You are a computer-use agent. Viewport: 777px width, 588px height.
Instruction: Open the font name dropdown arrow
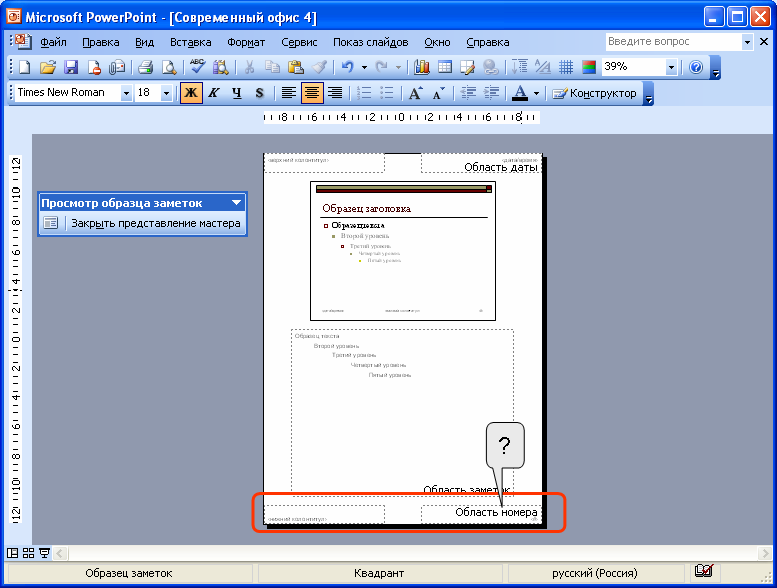click(x=126, y=93)
